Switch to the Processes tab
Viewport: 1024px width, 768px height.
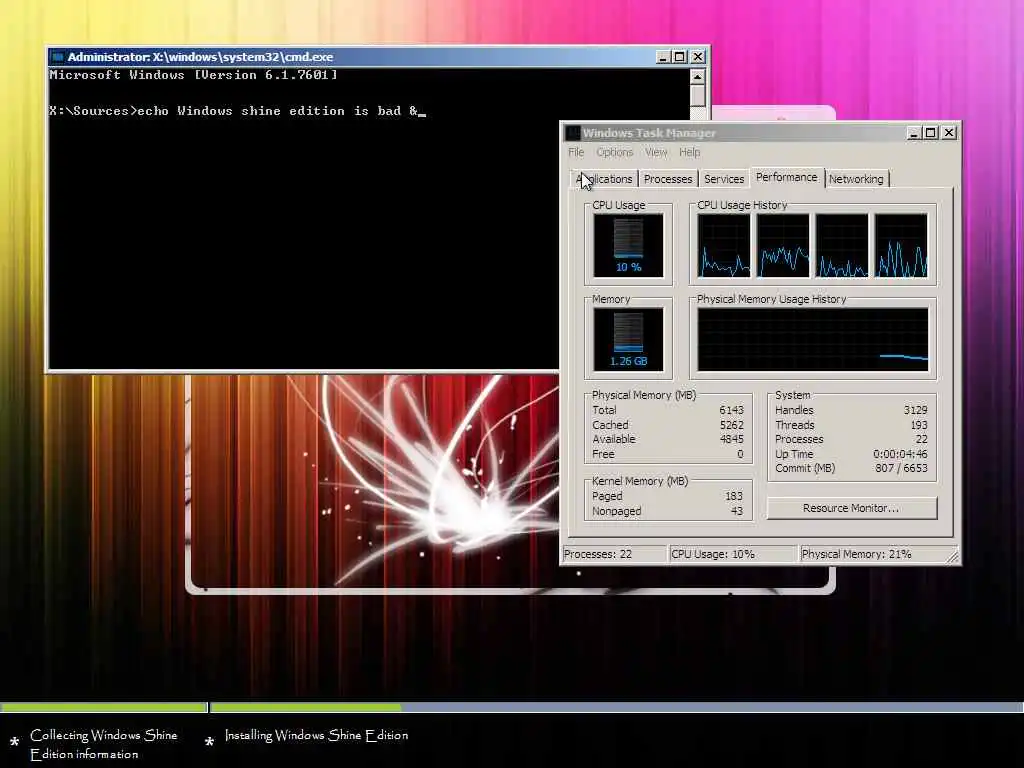click(x=668, y=179)
